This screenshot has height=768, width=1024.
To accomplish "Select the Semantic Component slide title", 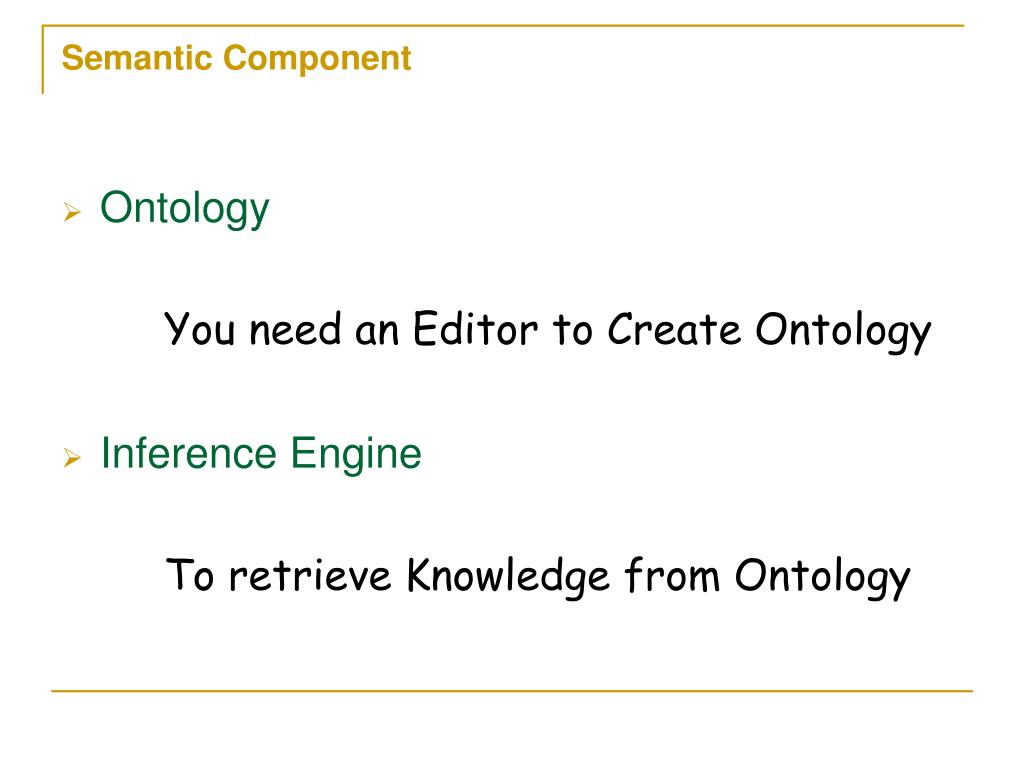I will pyautogui.click(x=236, y=57).
